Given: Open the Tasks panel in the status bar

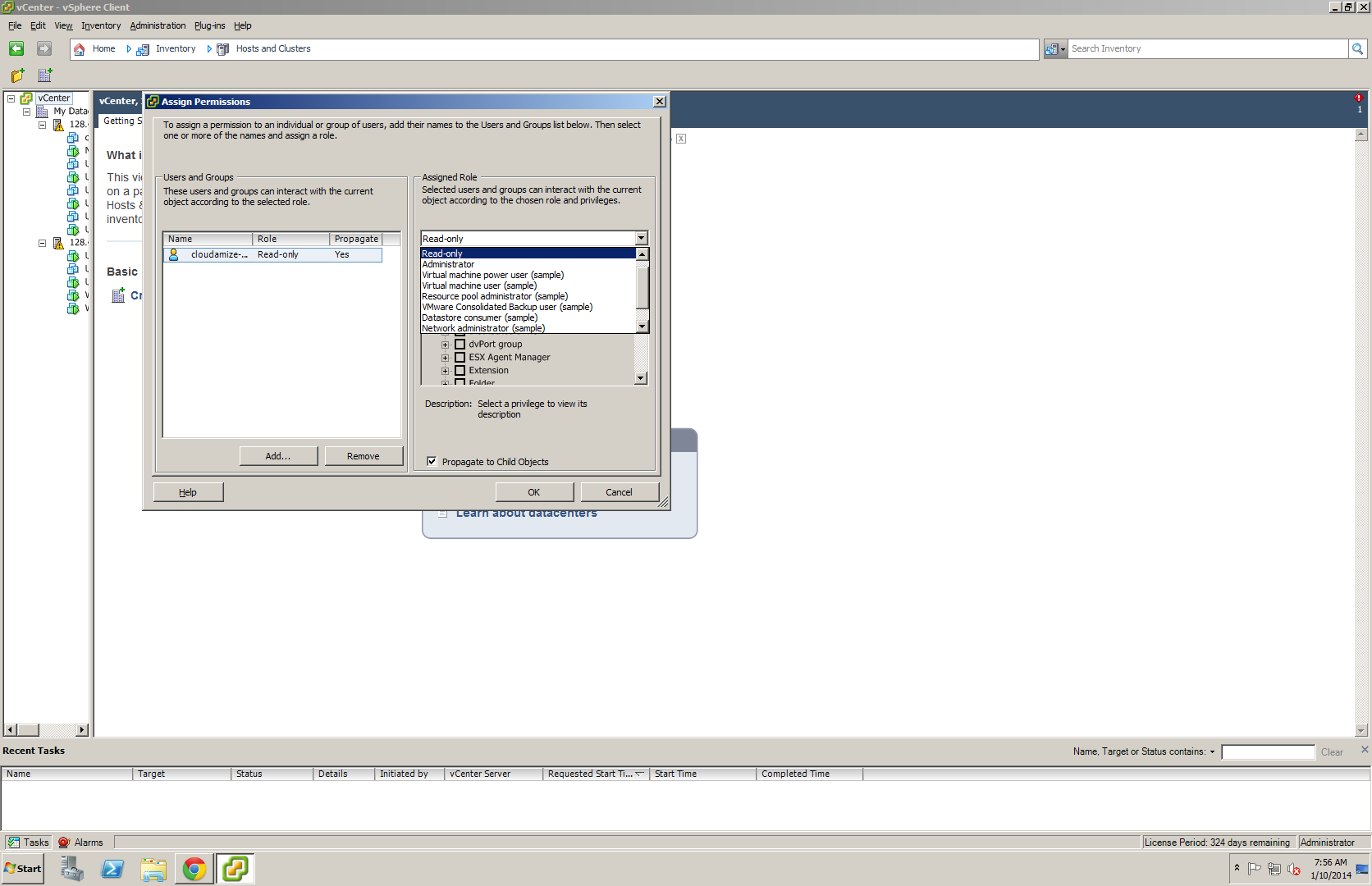Looking at the screenshot, I should [27, 842].
